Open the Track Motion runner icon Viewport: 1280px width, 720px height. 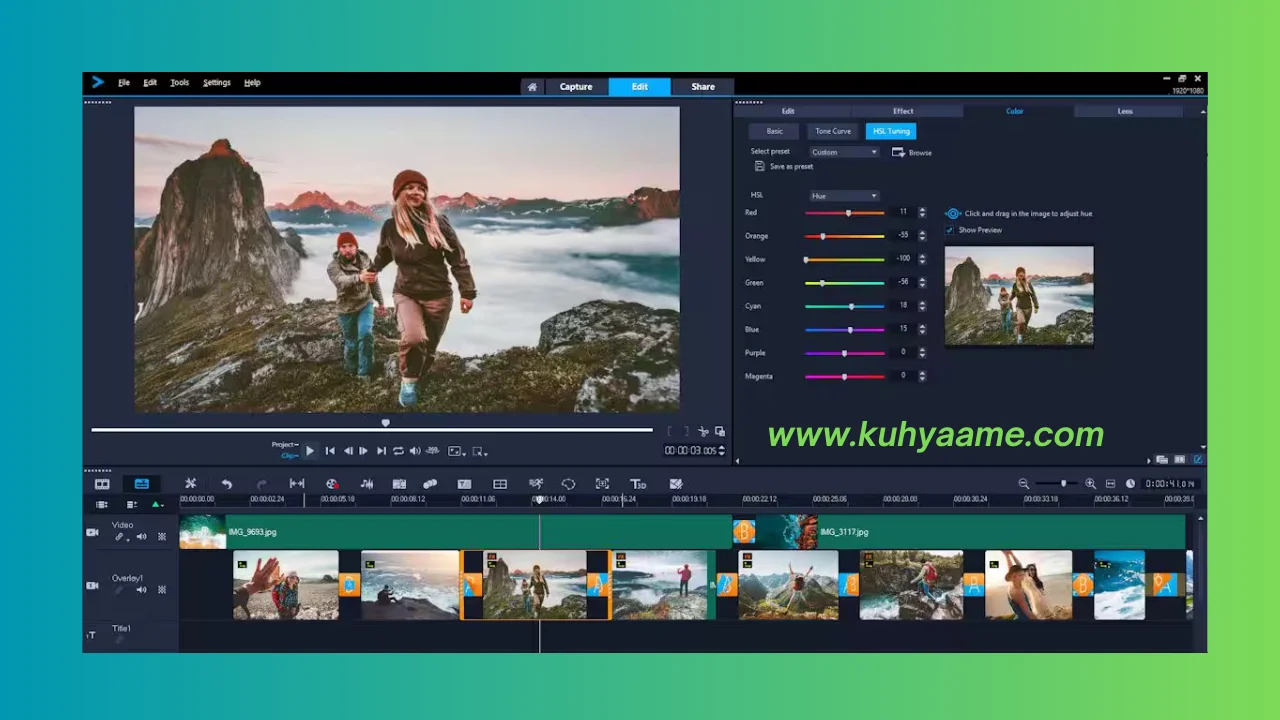pyautogui.click(x=536, y=484)
